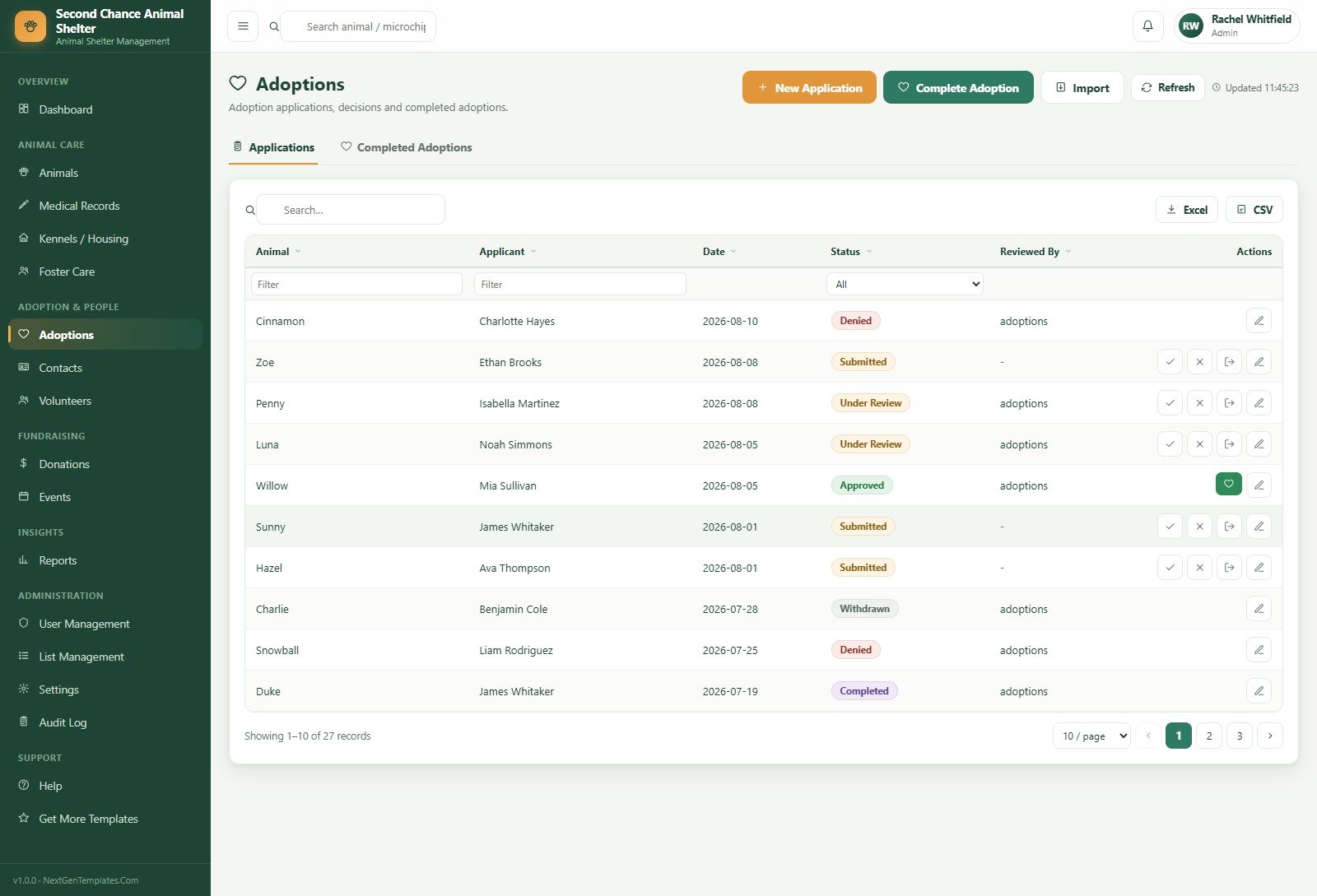Sort by the Applicant column header

[508, 252]
